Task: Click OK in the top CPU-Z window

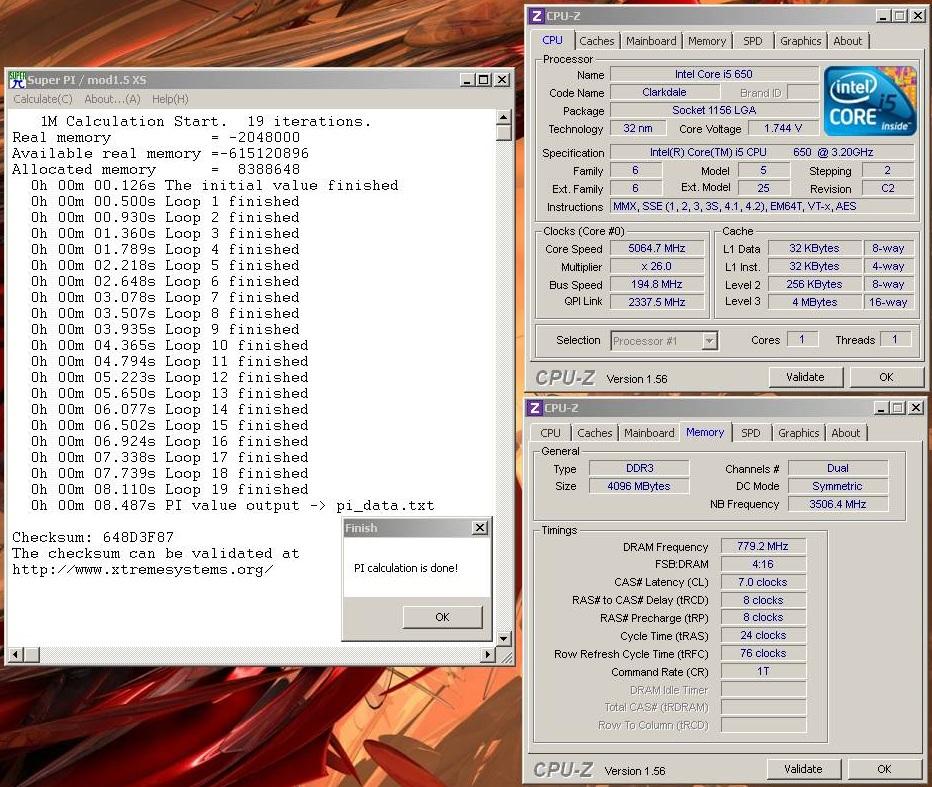Action: point(886,377)
